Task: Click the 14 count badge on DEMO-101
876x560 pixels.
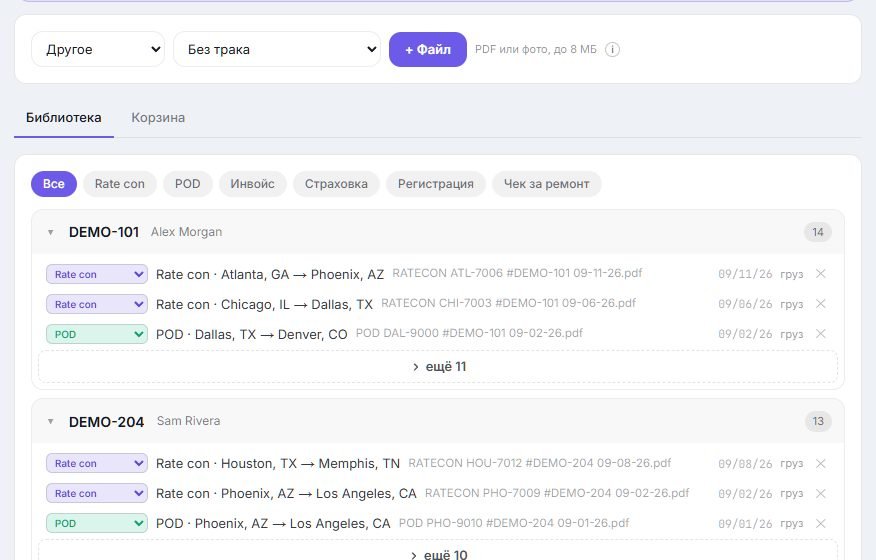Action: 818,232
